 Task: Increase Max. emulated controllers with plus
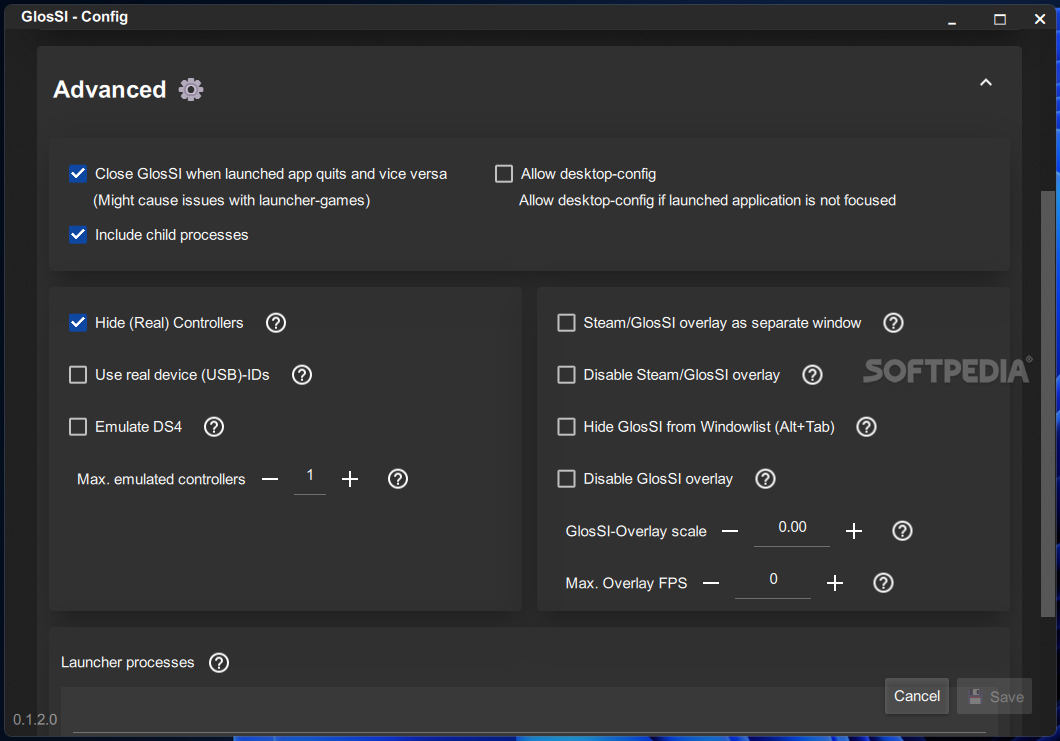[x=350, y=479]
